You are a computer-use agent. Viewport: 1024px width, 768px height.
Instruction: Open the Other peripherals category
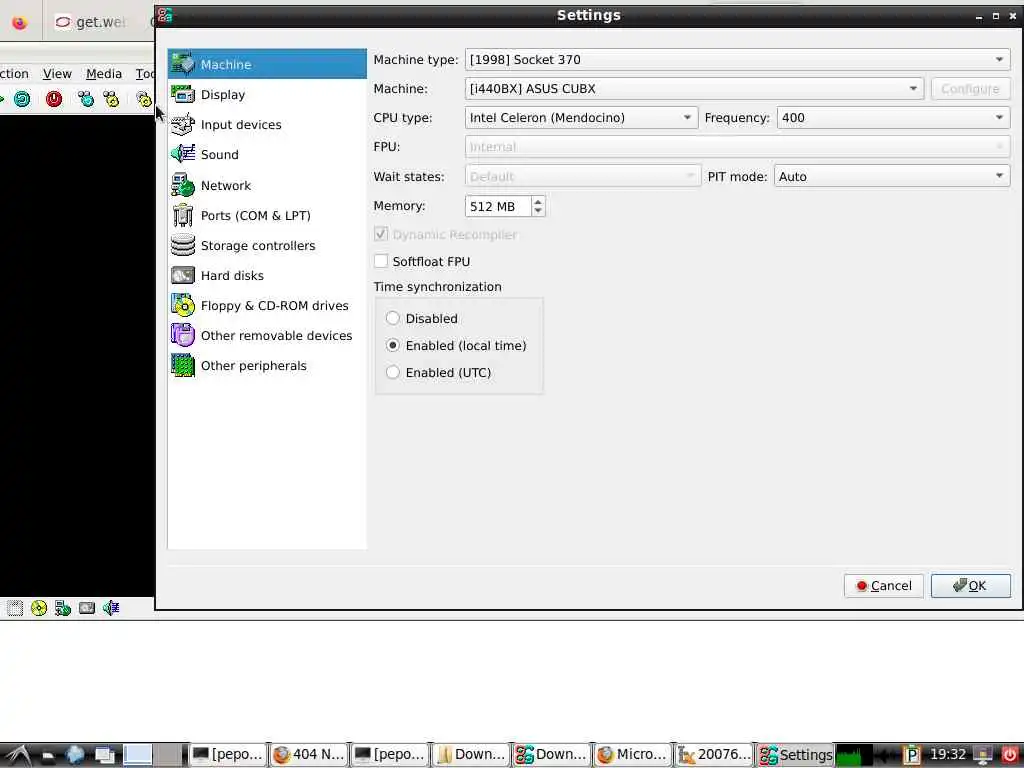(x=267, y=366)
